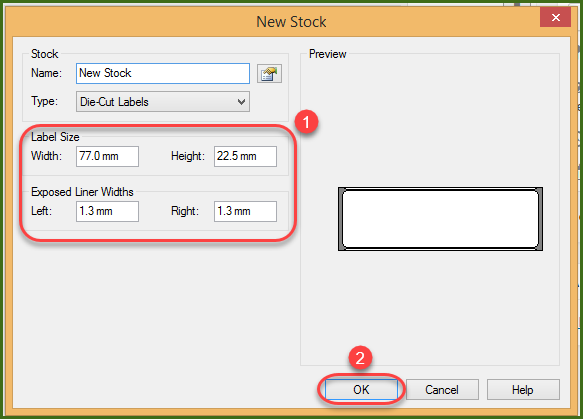Click the stock properties icon beside Name
Image resolution: width=583 pixels, height=419 pixels.
pyautogui.click(x=269, y=74)
